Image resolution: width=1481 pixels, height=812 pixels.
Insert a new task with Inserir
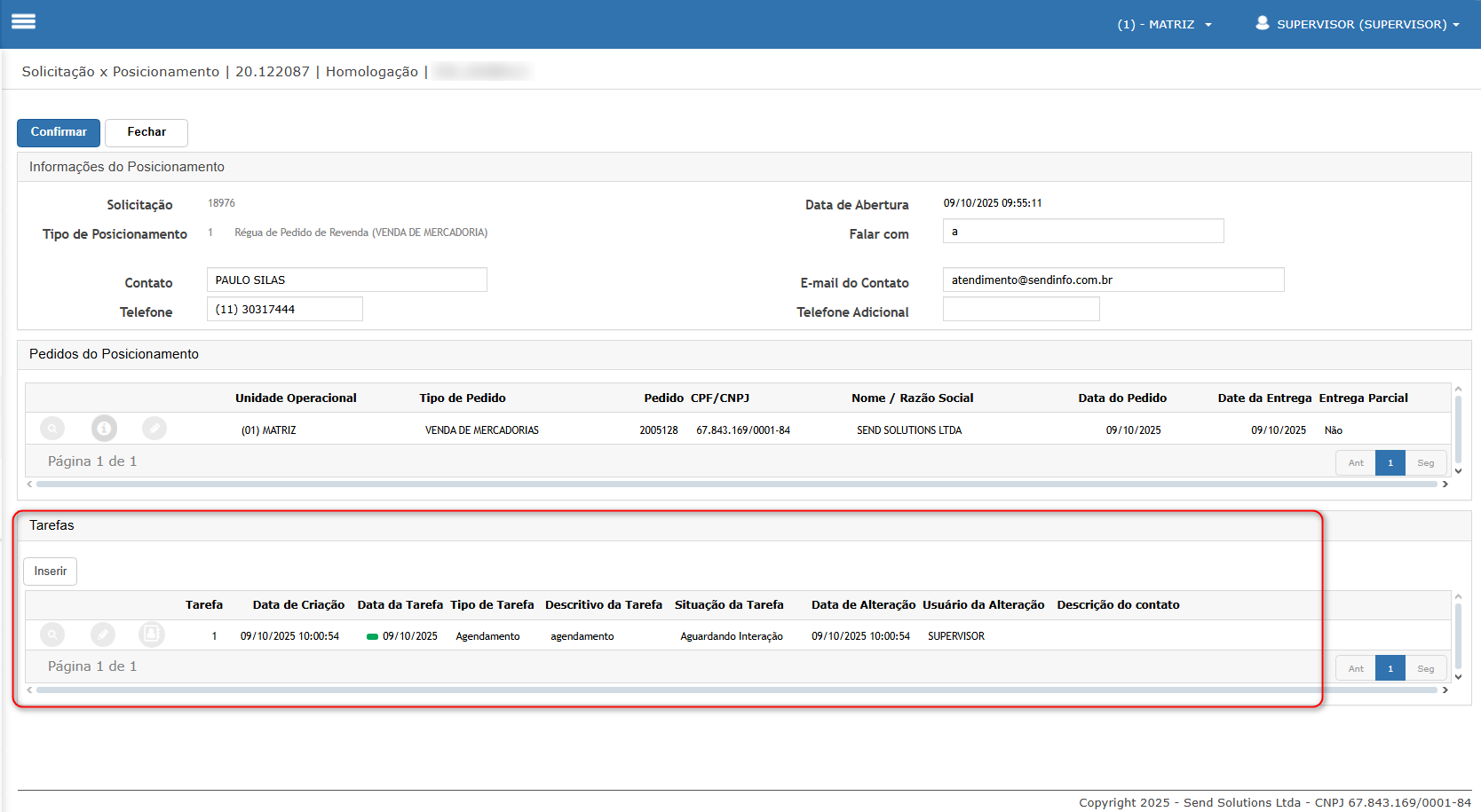coord(51,572)
